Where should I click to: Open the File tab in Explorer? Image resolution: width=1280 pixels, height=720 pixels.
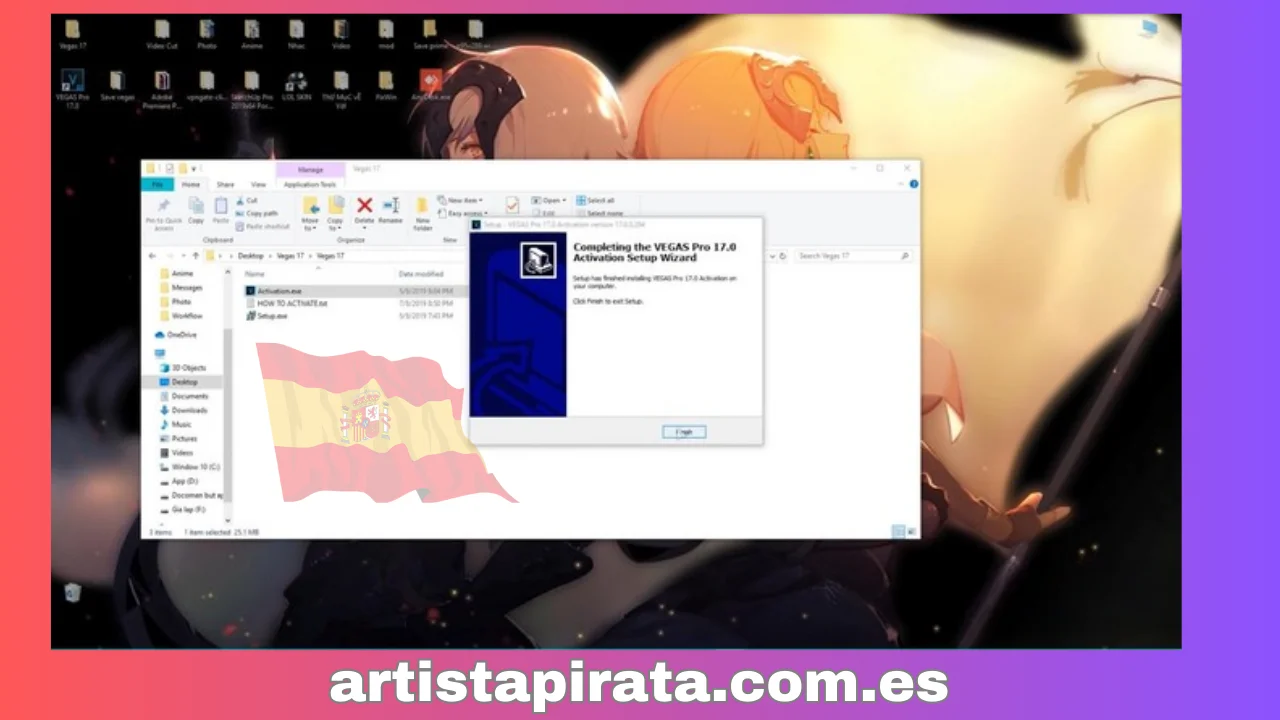tap(157, 184)
